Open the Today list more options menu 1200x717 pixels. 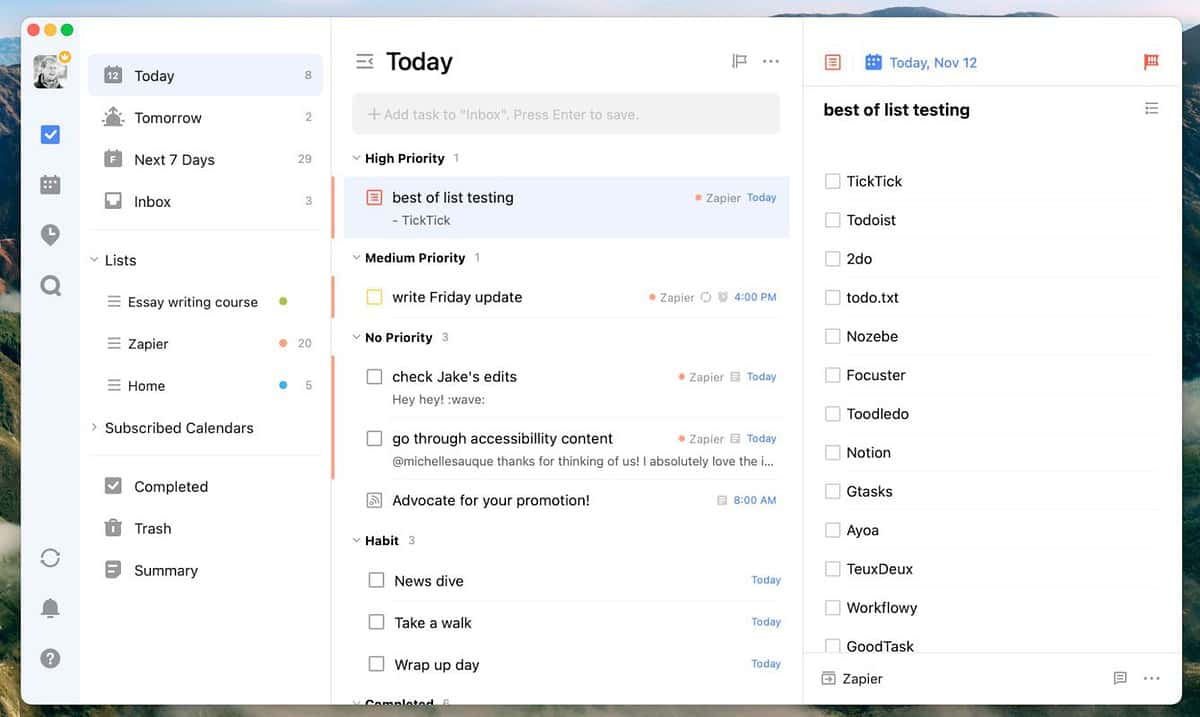pos(770,62)
